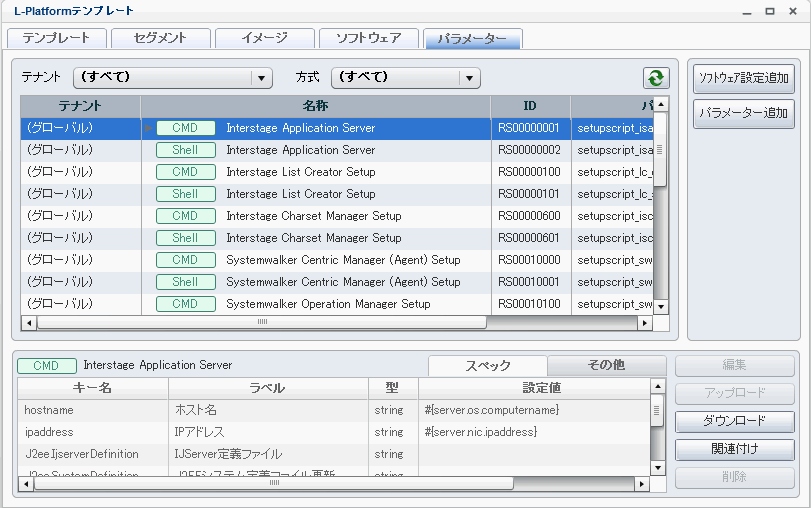Sort by the 名称 column header
This screenshot has height=508, width=811.
pos(316,107)
